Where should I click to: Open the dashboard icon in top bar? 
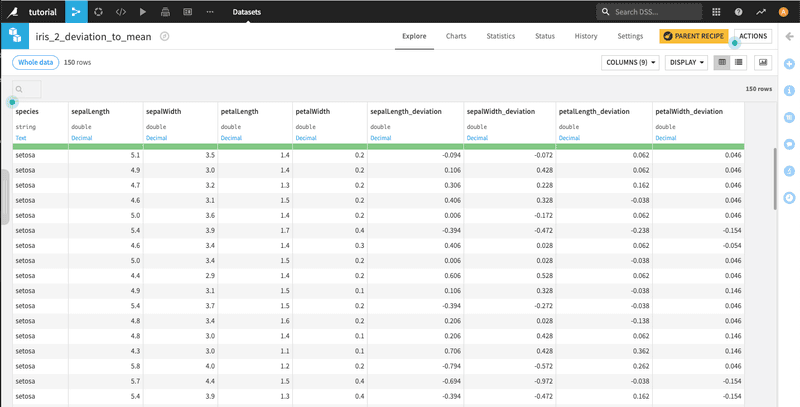[x=187, y=12]
